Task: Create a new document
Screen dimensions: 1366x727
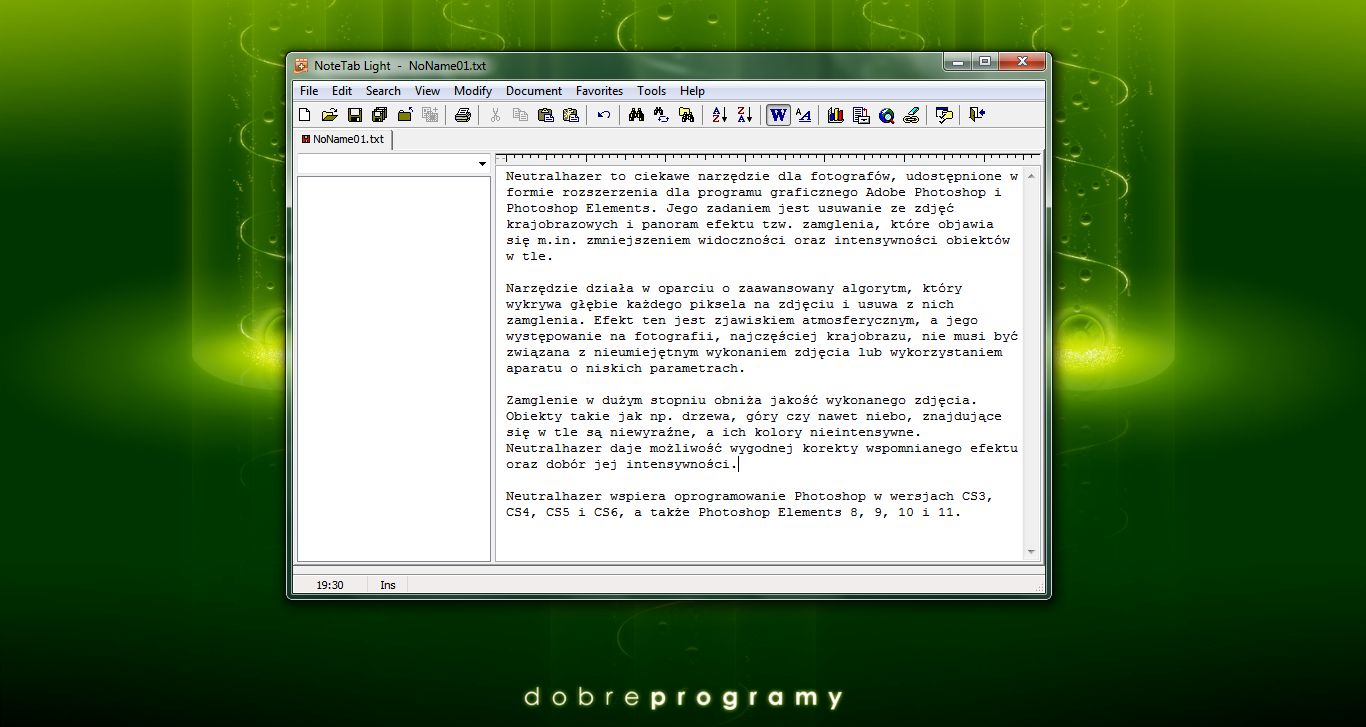Action: click(304, 115)
